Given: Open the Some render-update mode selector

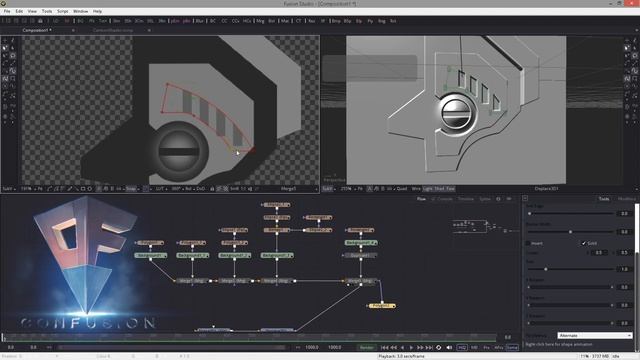Looking at the screenshot, I should [x=512, y=347].
